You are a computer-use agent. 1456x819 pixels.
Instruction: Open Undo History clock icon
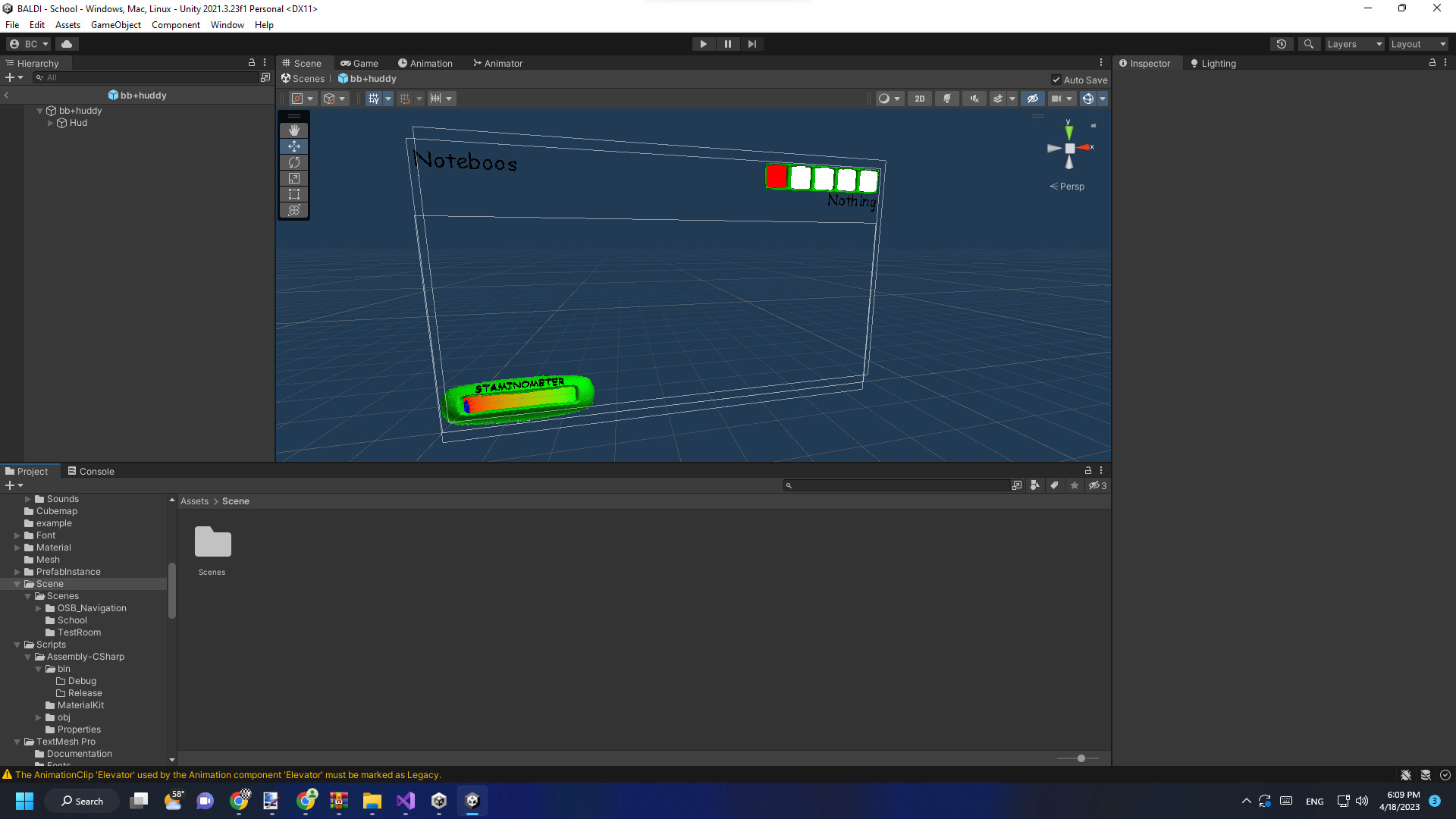pos(1282,44)
